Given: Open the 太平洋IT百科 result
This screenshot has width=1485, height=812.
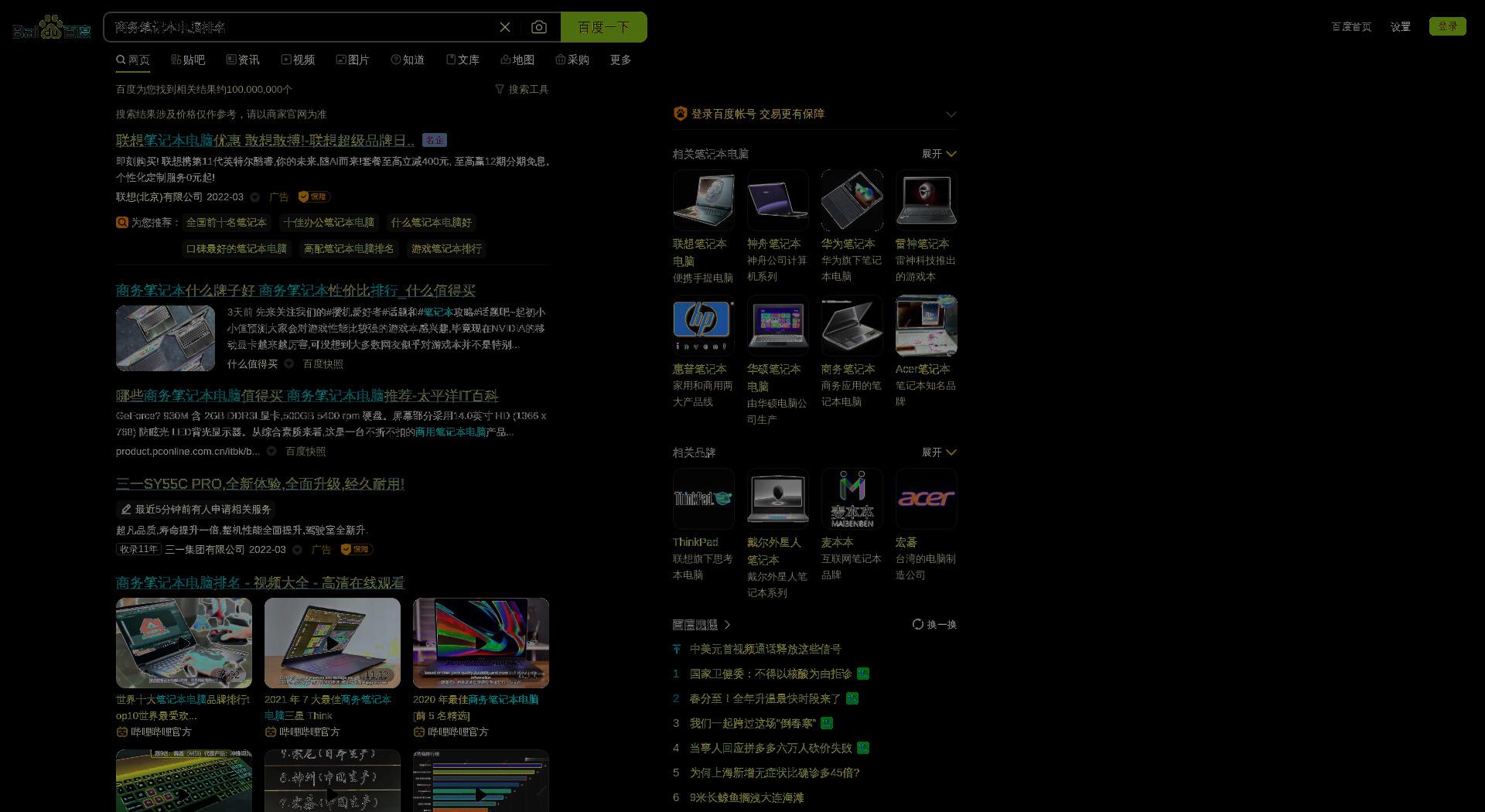Looking at the screenshot, I should [x=307, y=395].
